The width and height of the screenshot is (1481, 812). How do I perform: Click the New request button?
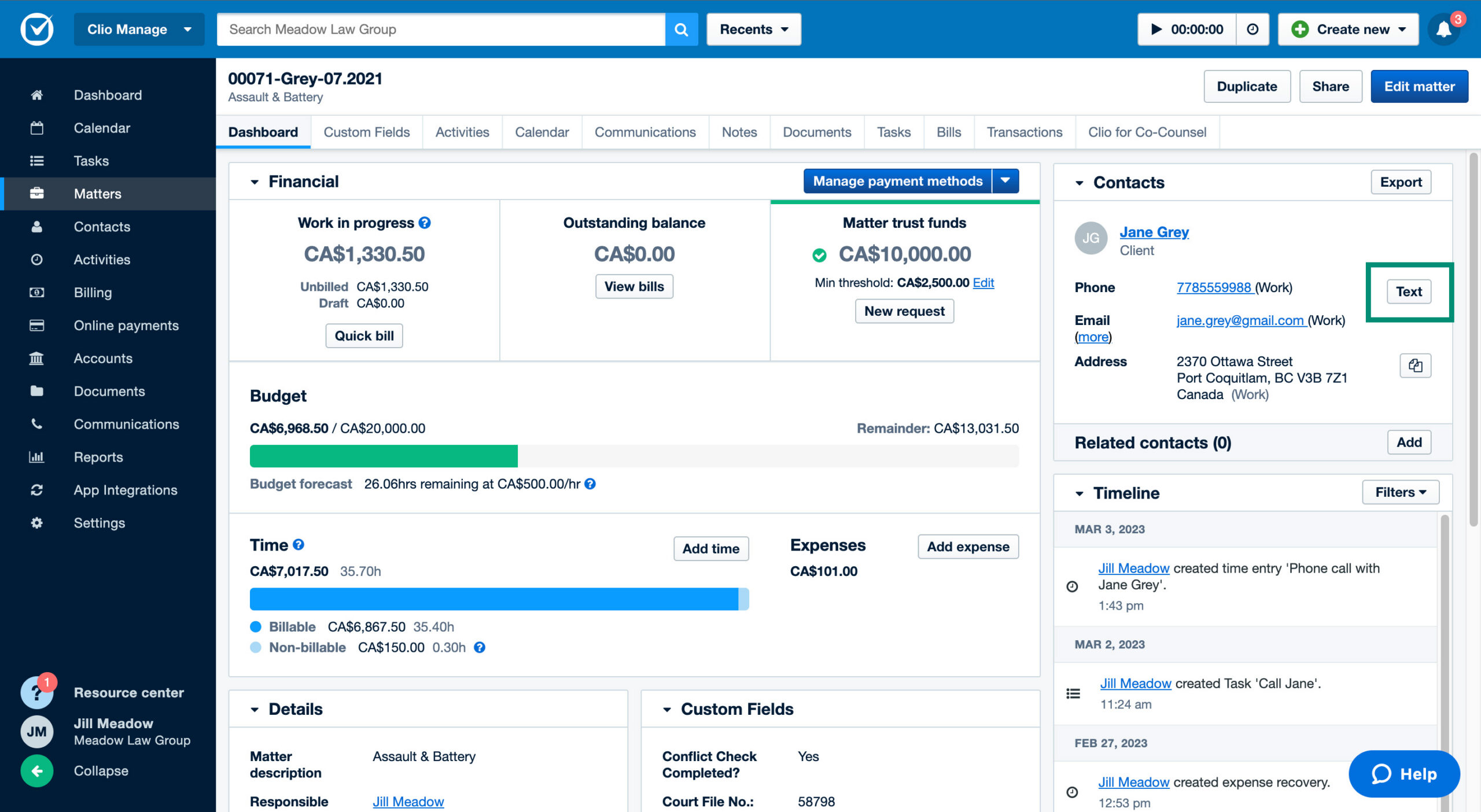click(904, 311)
